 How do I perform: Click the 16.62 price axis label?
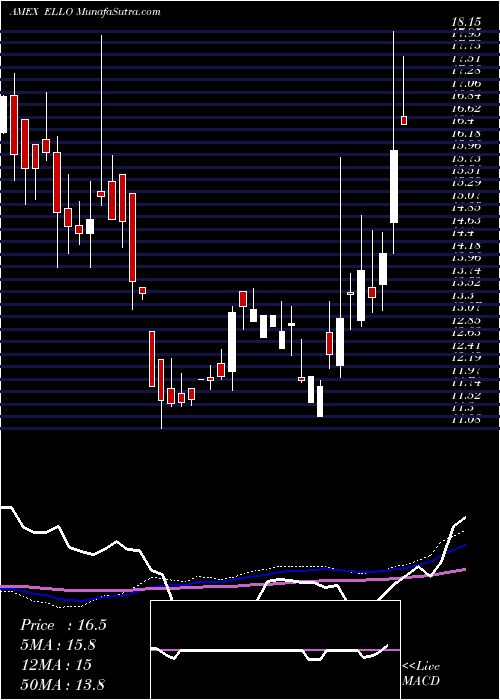point(466,108)
